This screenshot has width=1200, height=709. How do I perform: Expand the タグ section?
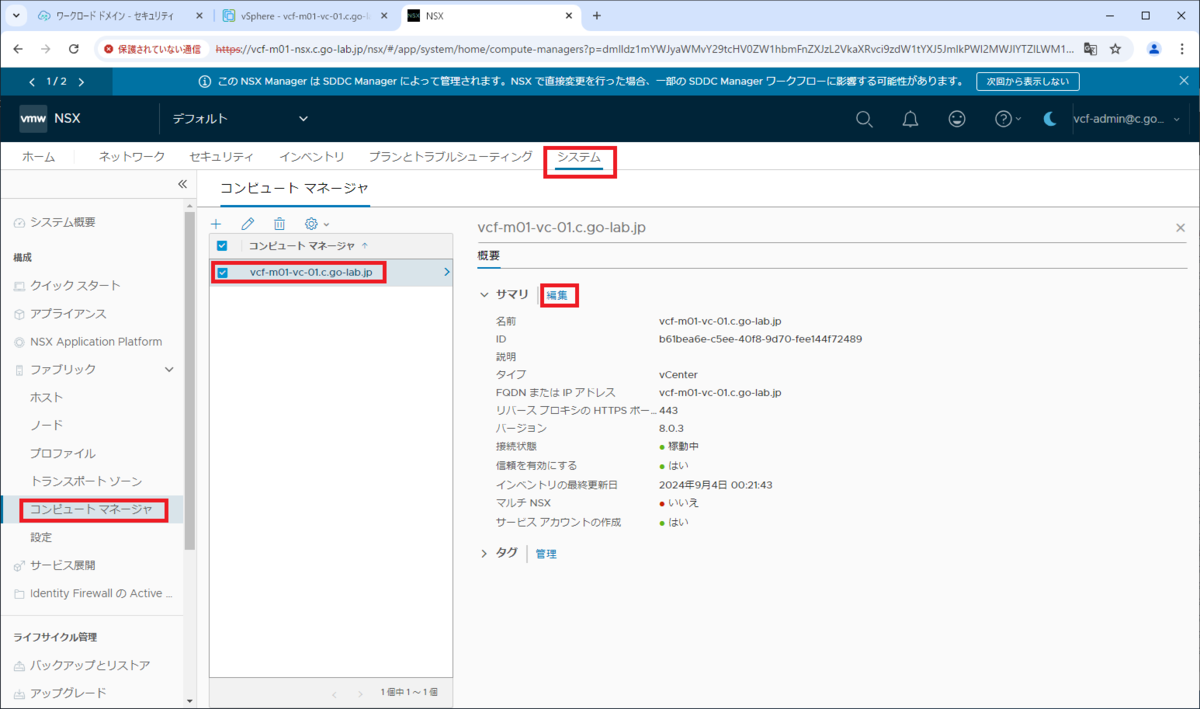click(x=485, y=553)
